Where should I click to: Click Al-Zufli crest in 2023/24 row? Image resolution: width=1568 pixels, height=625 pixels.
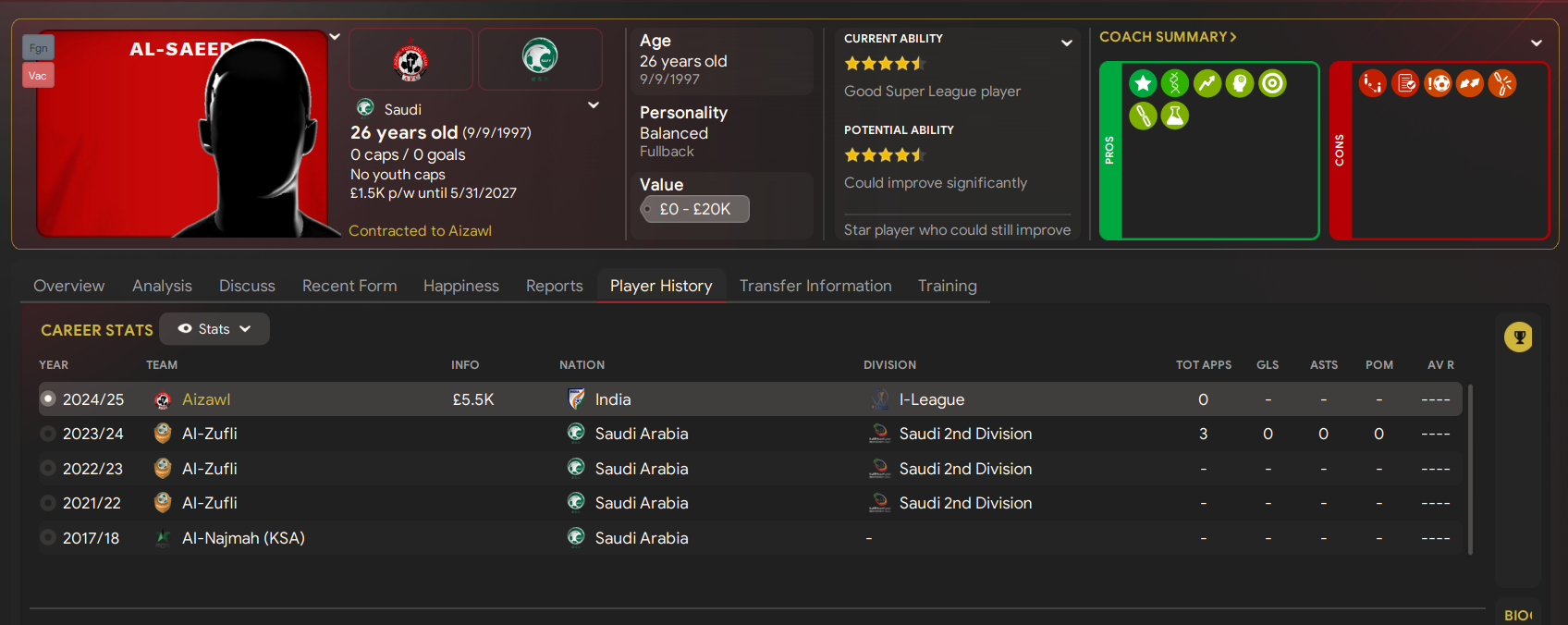(163, 433)
